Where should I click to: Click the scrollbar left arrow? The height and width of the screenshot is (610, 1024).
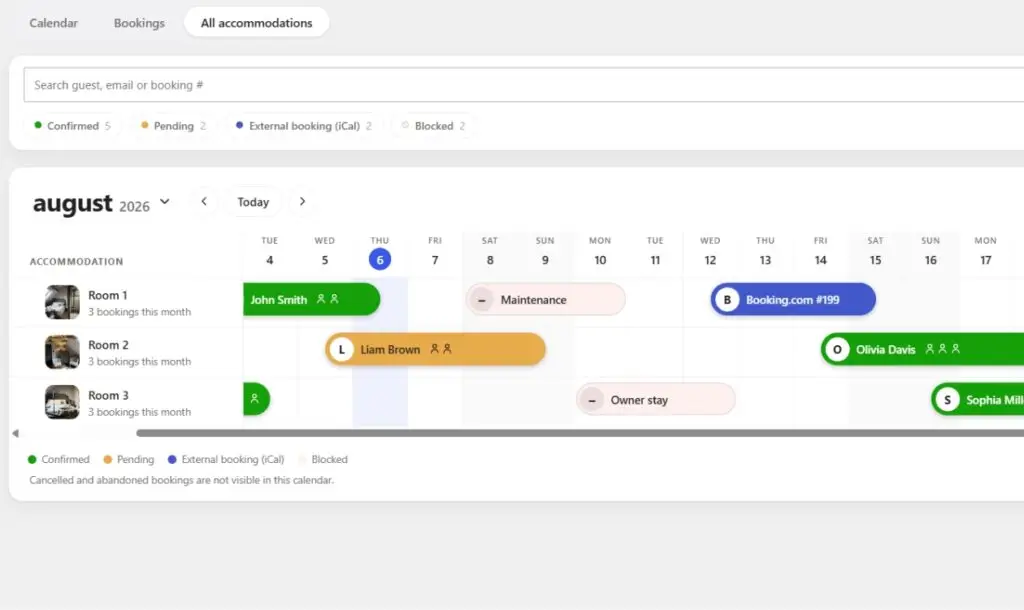tap(16, 433)
